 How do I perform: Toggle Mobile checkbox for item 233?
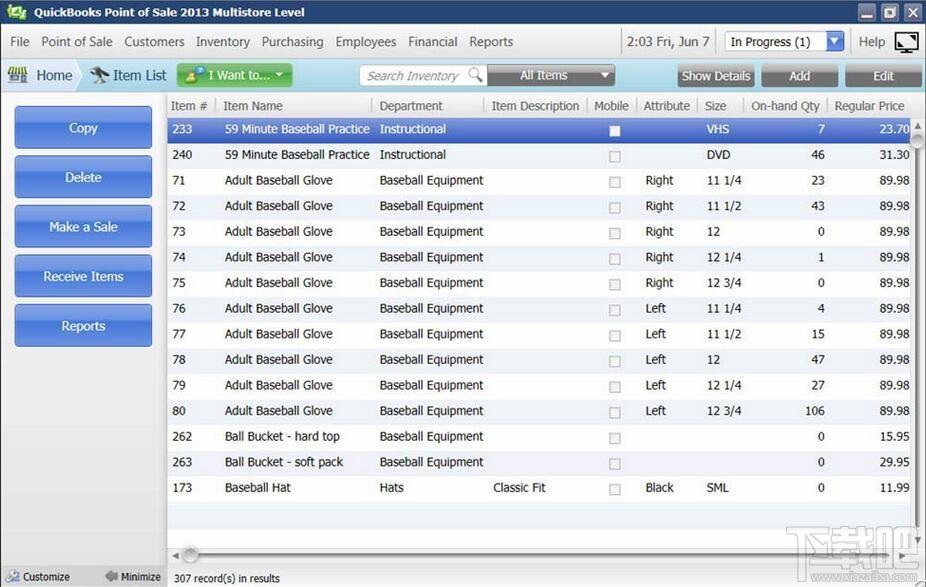[x=615, y=131]
